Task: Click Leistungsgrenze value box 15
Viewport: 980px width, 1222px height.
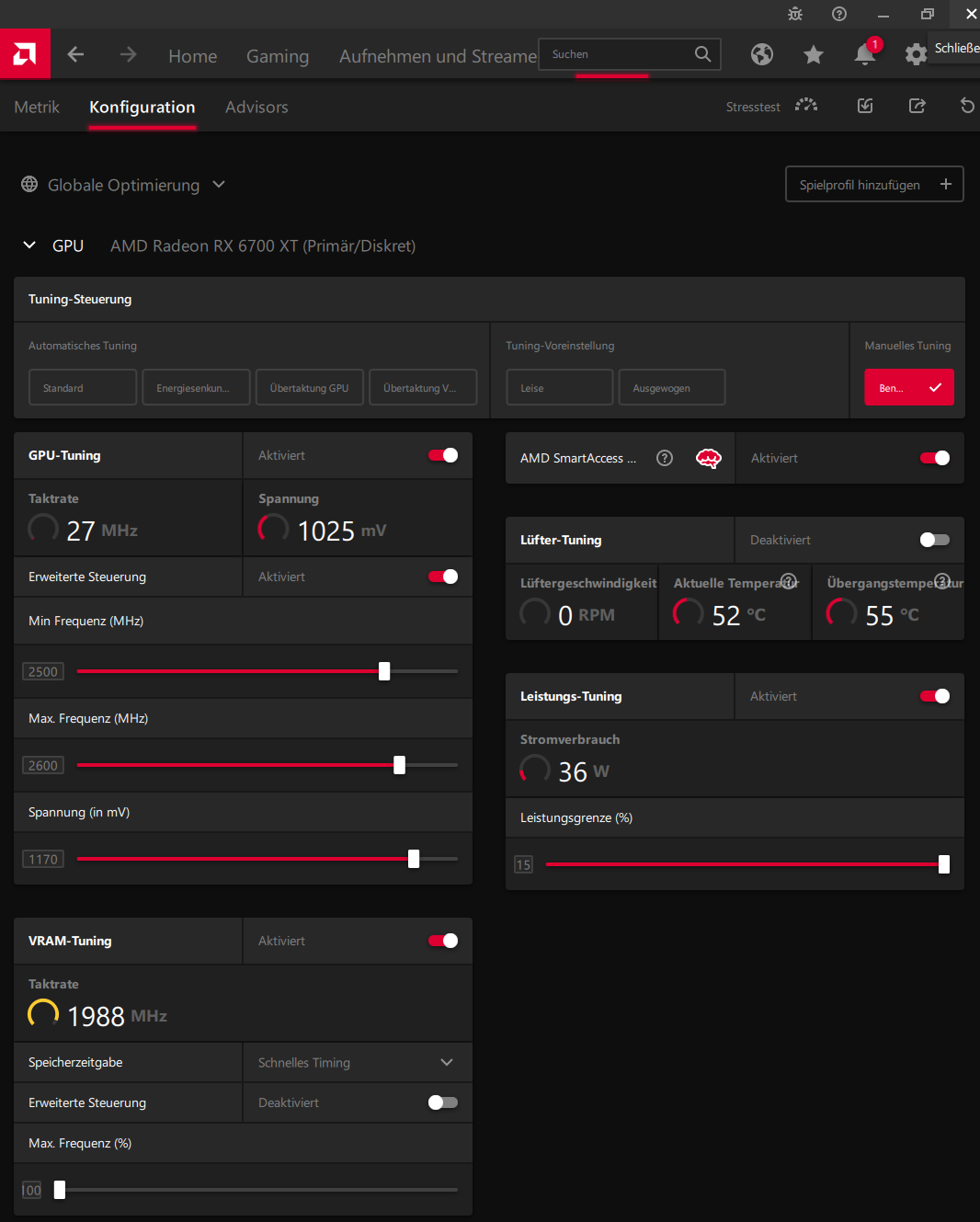Action: coord(523,864)
